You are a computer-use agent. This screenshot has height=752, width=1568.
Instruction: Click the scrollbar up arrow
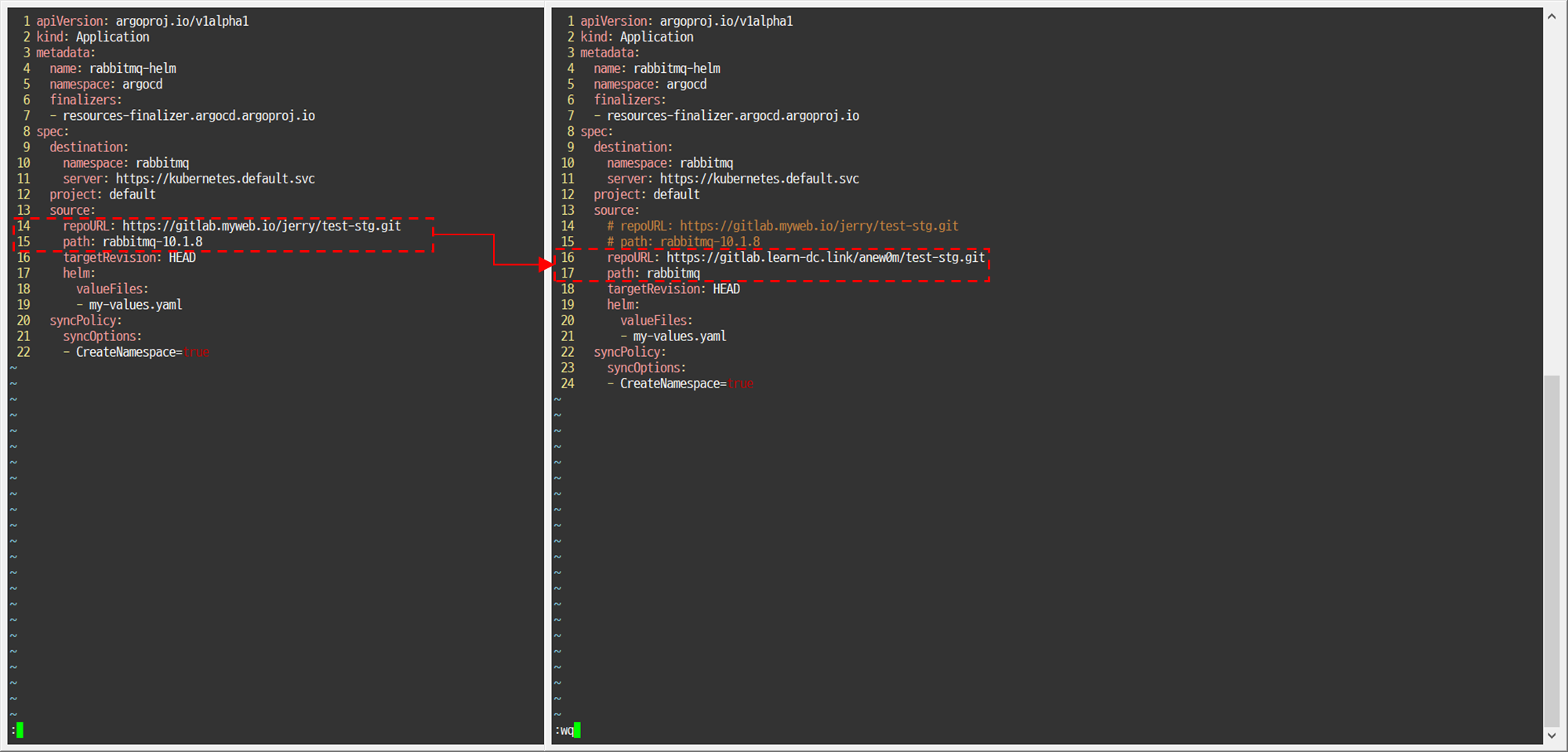click(x=1553, y=15)
